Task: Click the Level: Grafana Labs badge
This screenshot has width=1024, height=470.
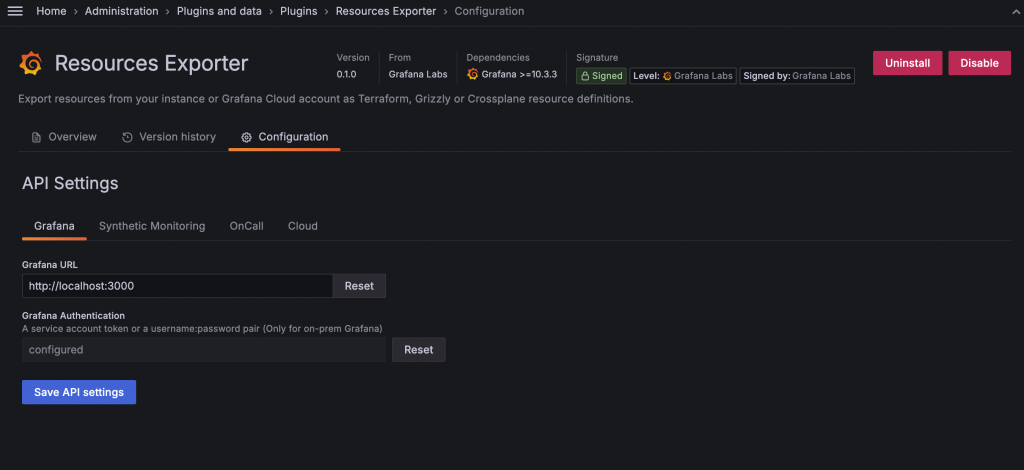Action: [683, 76]
